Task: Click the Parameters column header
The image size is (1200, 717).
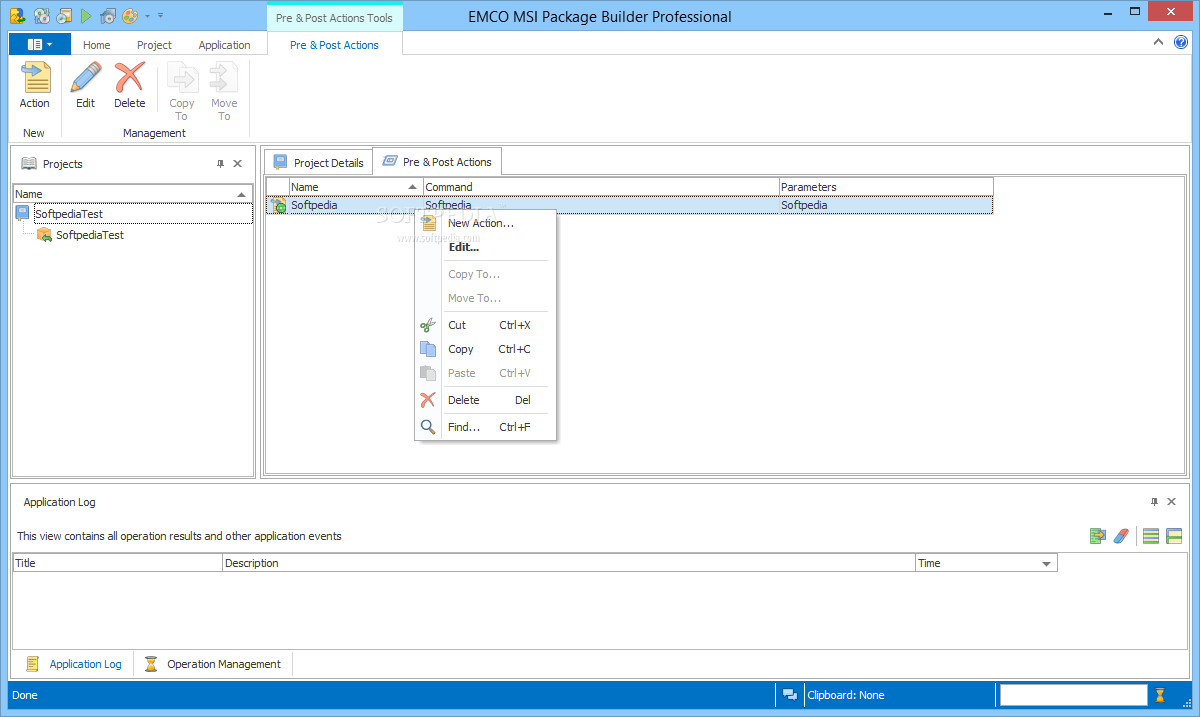Action: point(886,187)
